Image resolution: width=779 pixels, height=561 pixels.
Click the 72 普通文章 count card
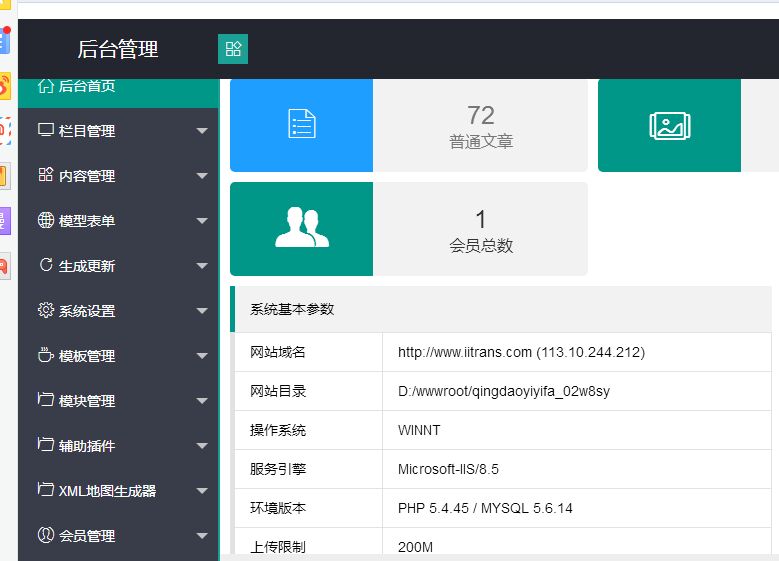[480, 125]
